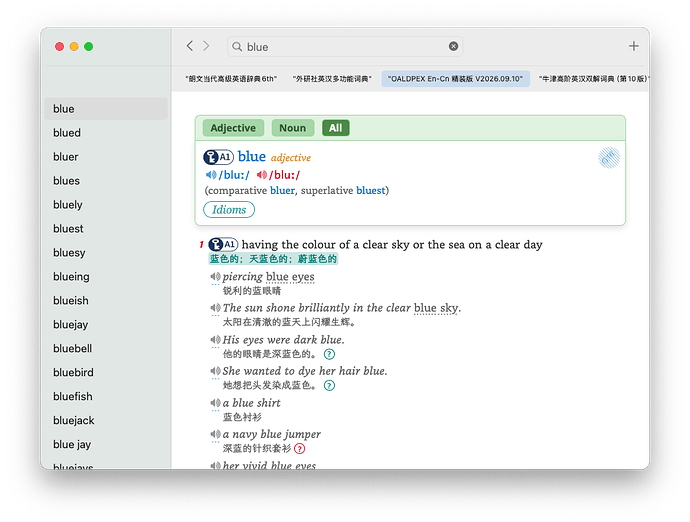Select blueing in the word list
This screenshot has width=690, height=522.
[106, 276]
